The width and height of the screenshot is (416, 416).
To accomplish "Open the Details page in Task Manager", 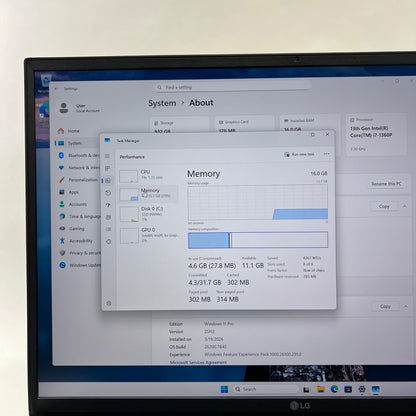I will pos(108,229).
